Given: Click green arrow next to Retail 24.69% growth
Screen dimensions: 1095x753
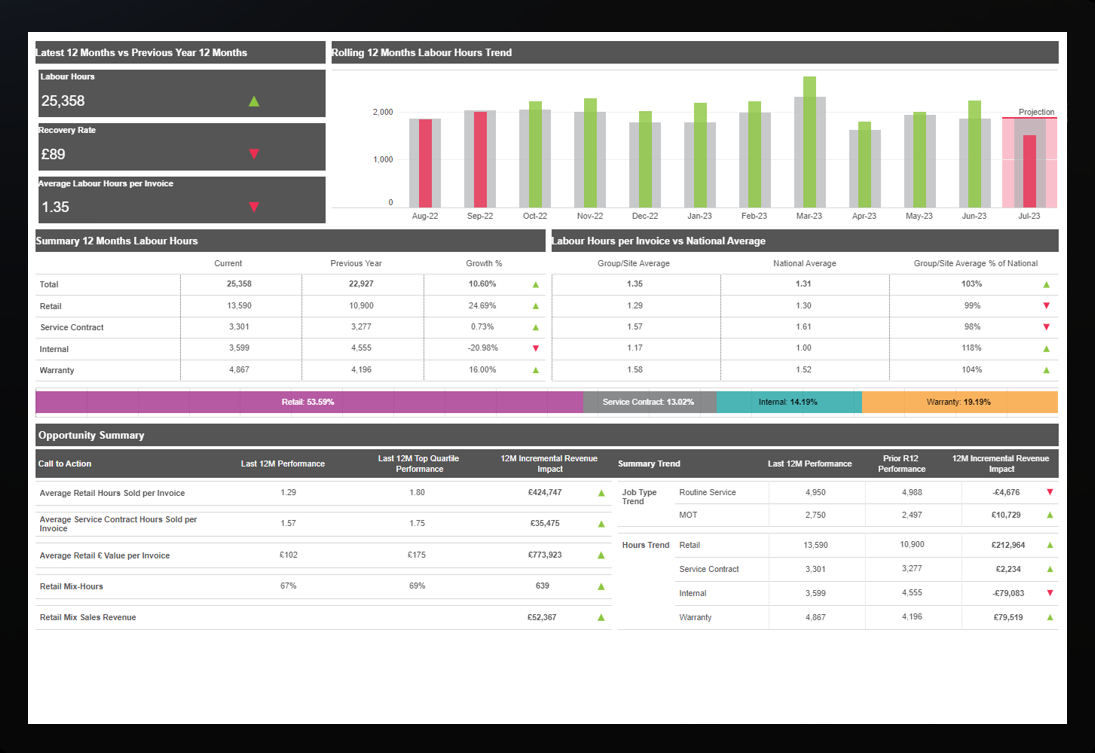Looking at the screenshot, I should [x=536, y=306].
